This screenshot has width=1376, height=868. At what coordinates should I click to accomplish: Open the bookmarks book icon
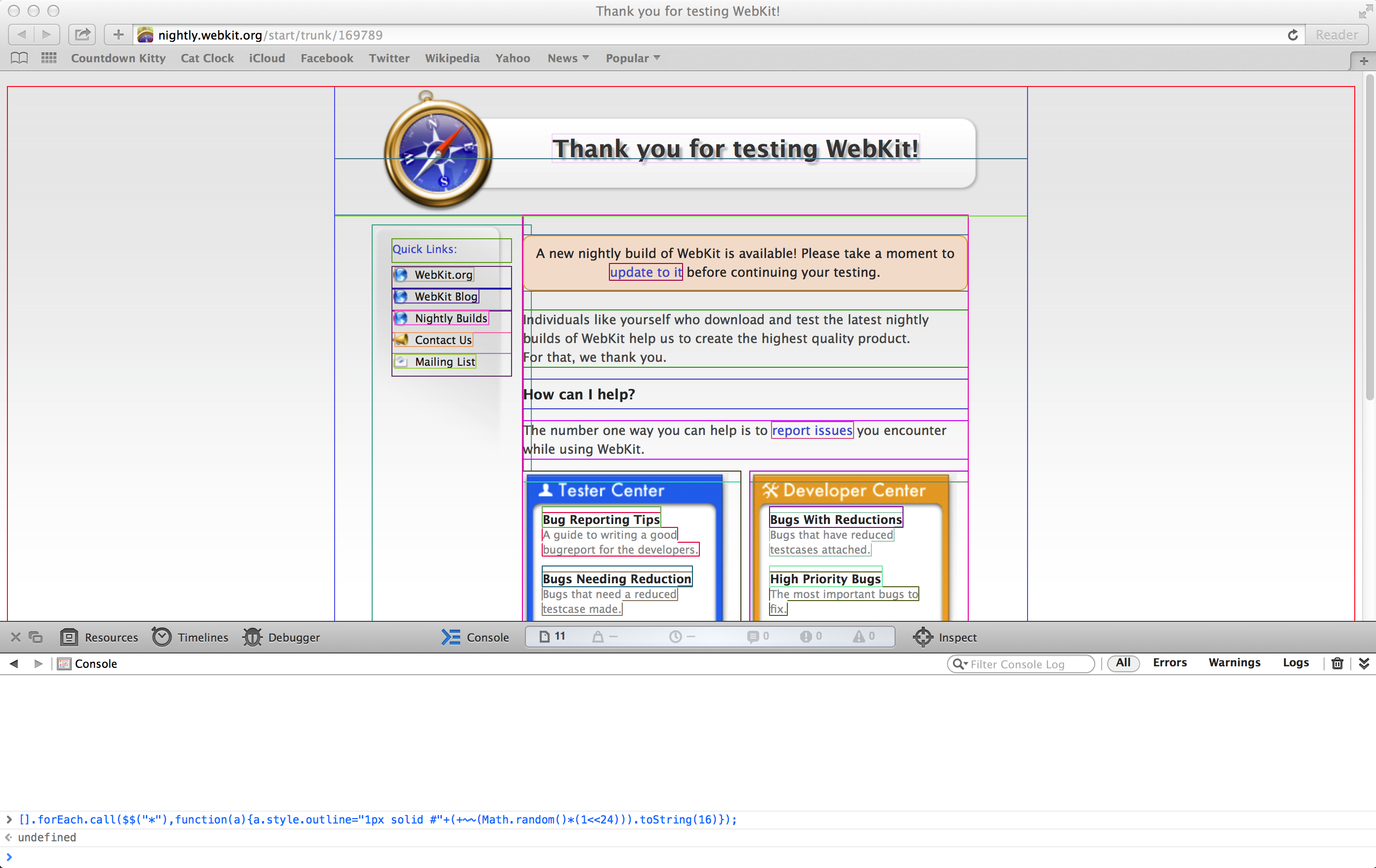(x=19, y=58)
